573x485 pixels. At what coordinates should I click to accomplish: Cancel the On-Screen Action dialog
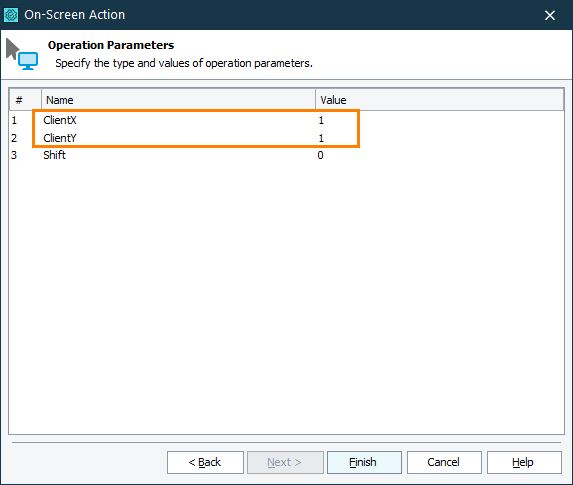tap(444, 462)
